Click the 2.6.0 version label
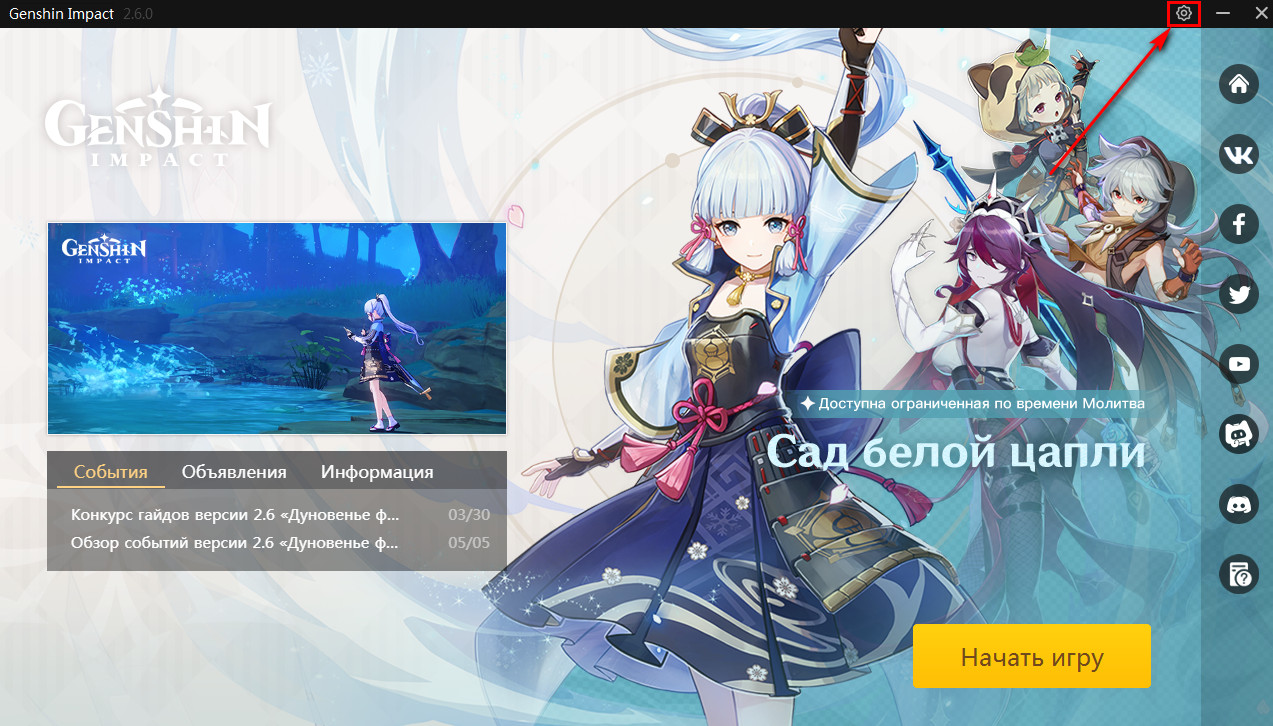 click(x=138, y=13)
